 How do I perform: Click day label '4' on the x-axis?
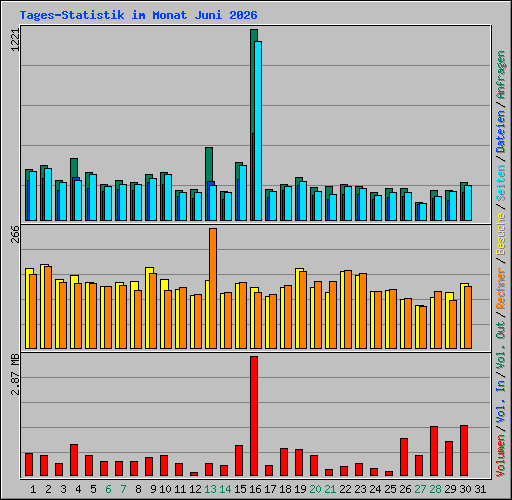click(x=78, y=489)
